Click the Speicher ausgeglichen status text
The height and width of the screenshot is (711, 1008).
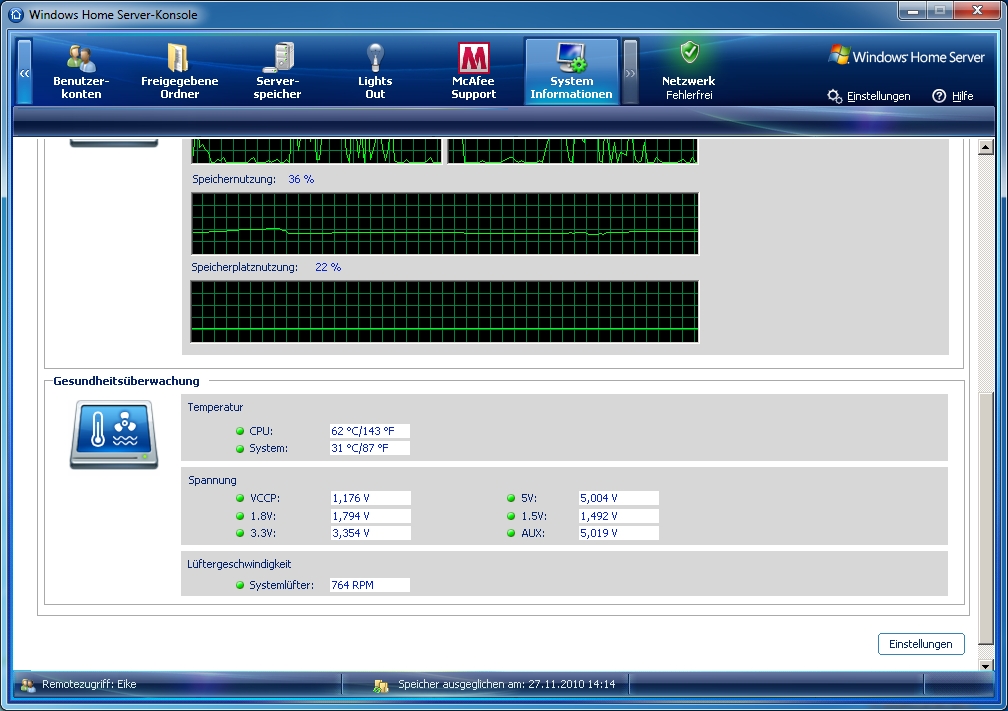click(x=507, y=685)
